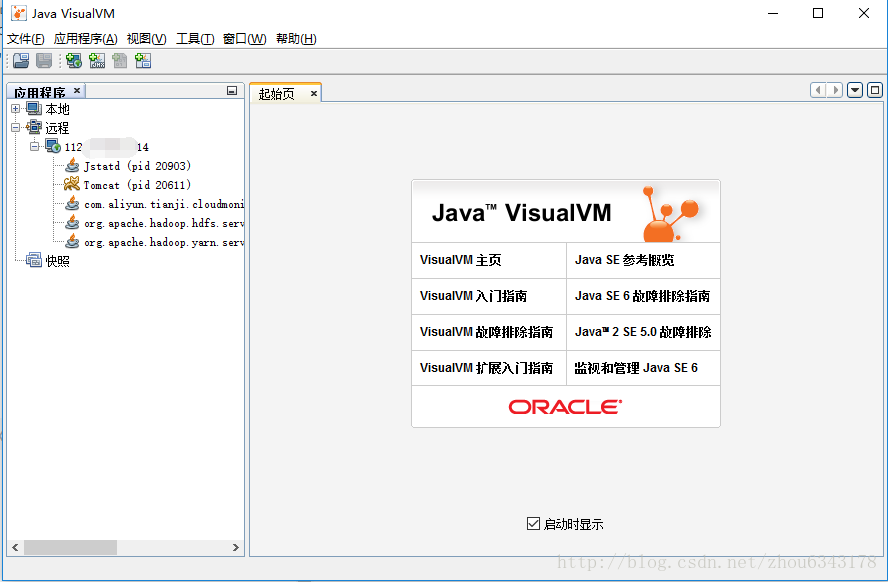Open the VisualVM 主页 link
Viewport: 888px width, 582px height.
click(x=460, y=260)
